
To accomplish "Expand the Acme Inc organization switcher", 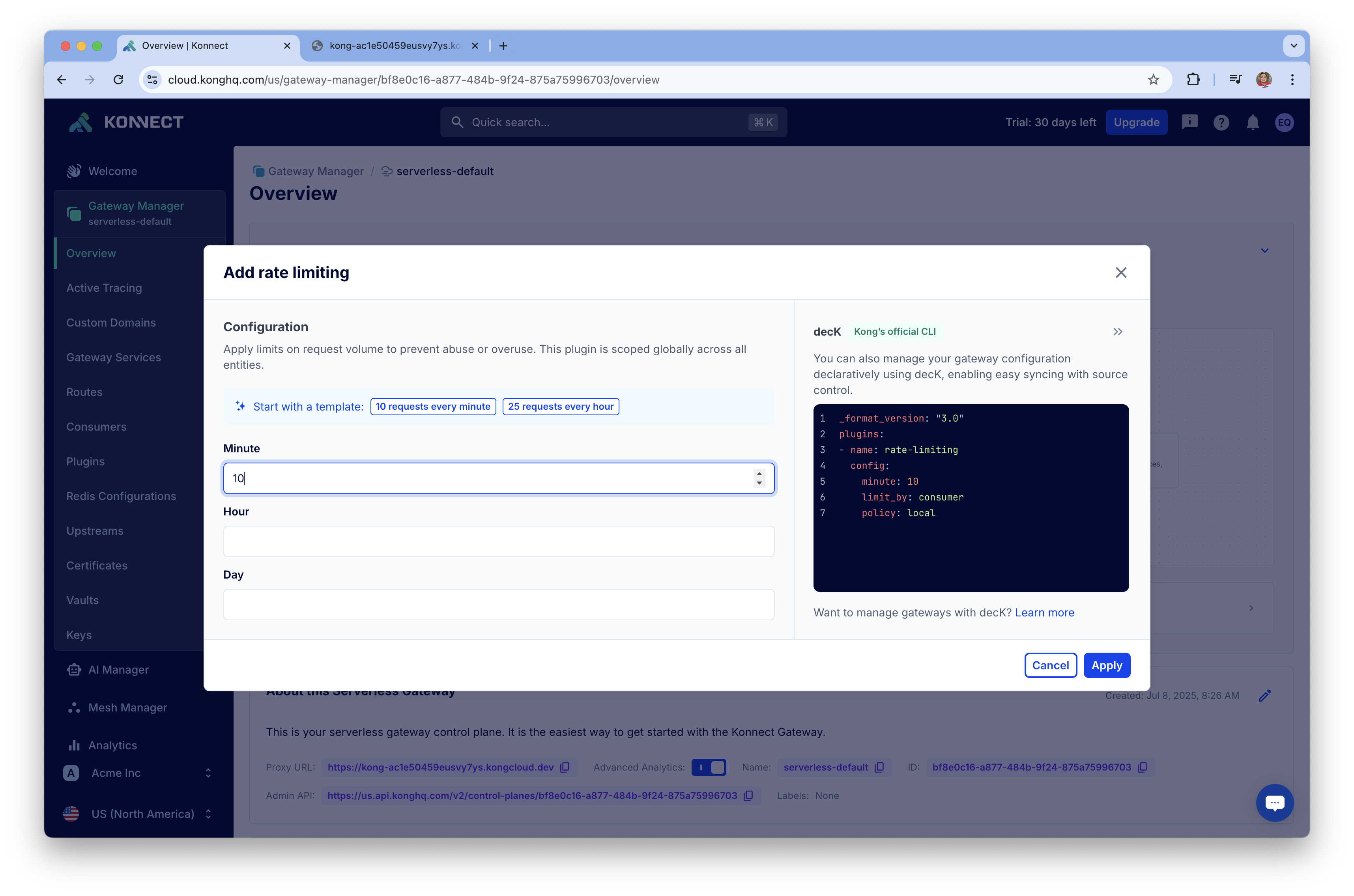I will (137, 773).
